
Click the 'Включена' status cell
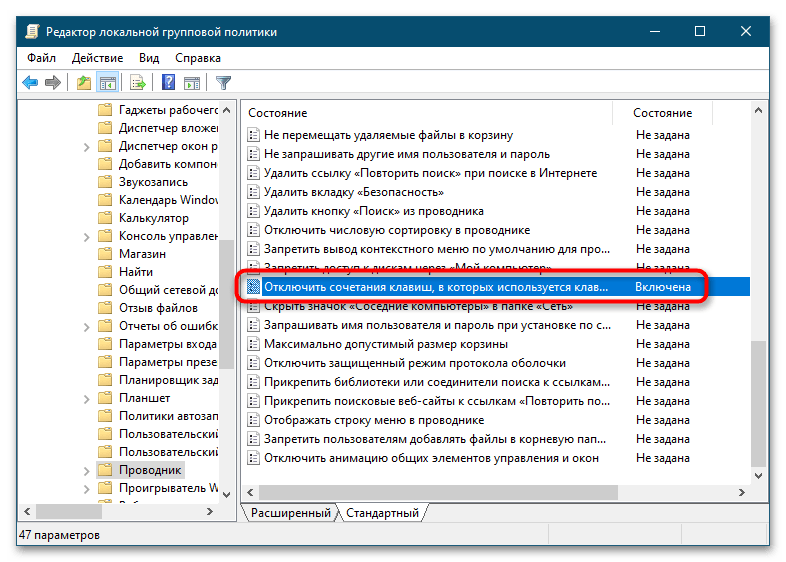662,287
